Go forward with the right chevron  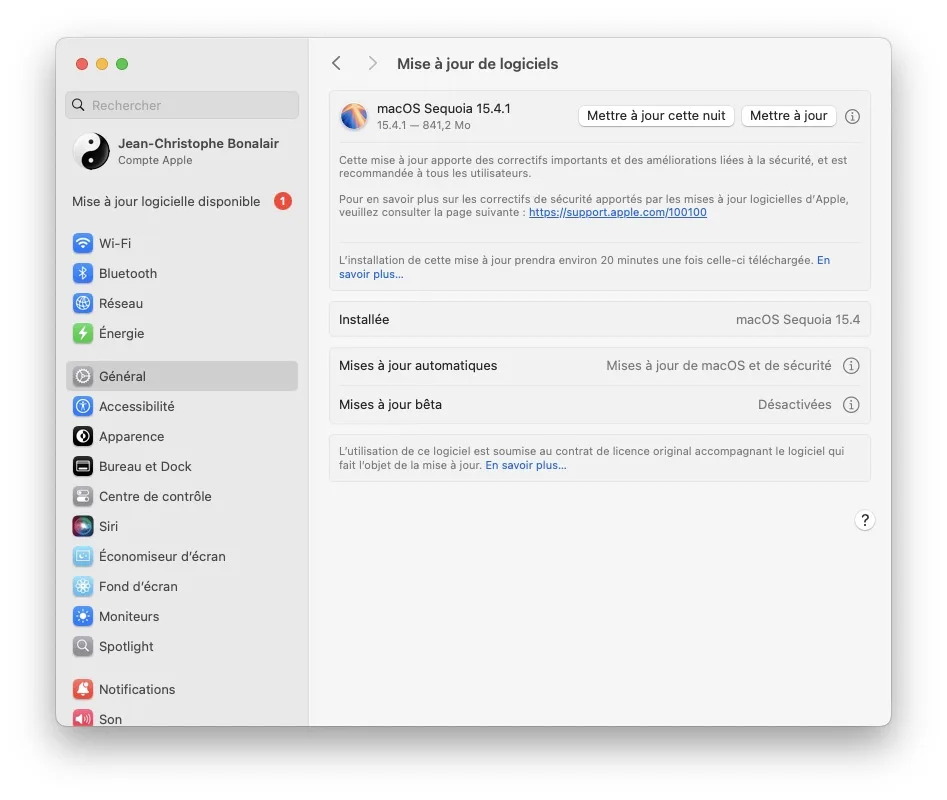point(373,63)
